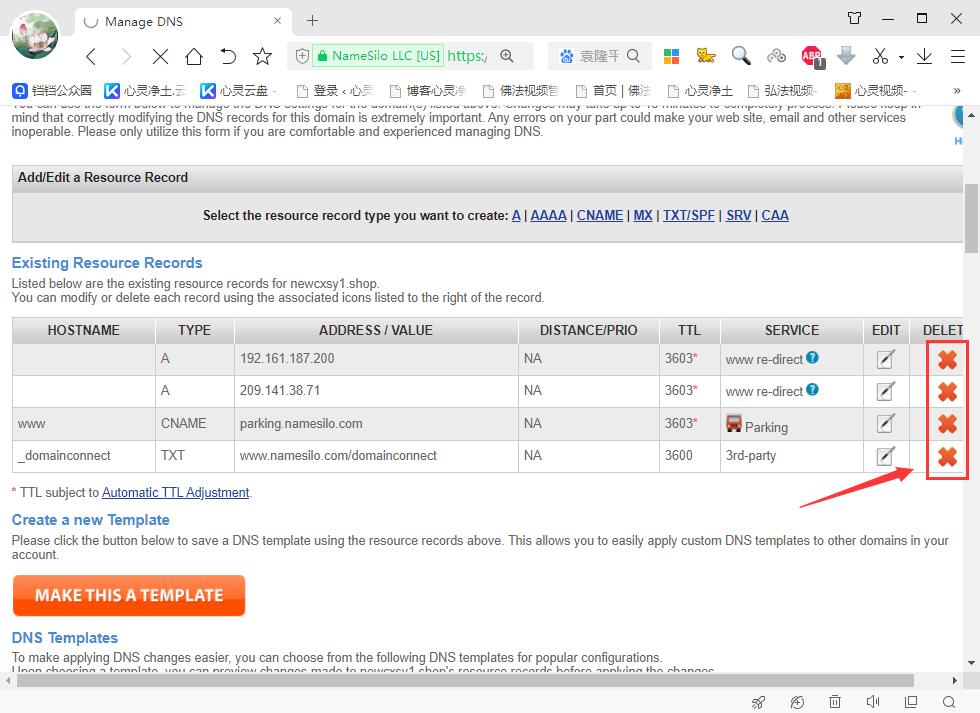Click the trash icon in status bar

(835, 702)
